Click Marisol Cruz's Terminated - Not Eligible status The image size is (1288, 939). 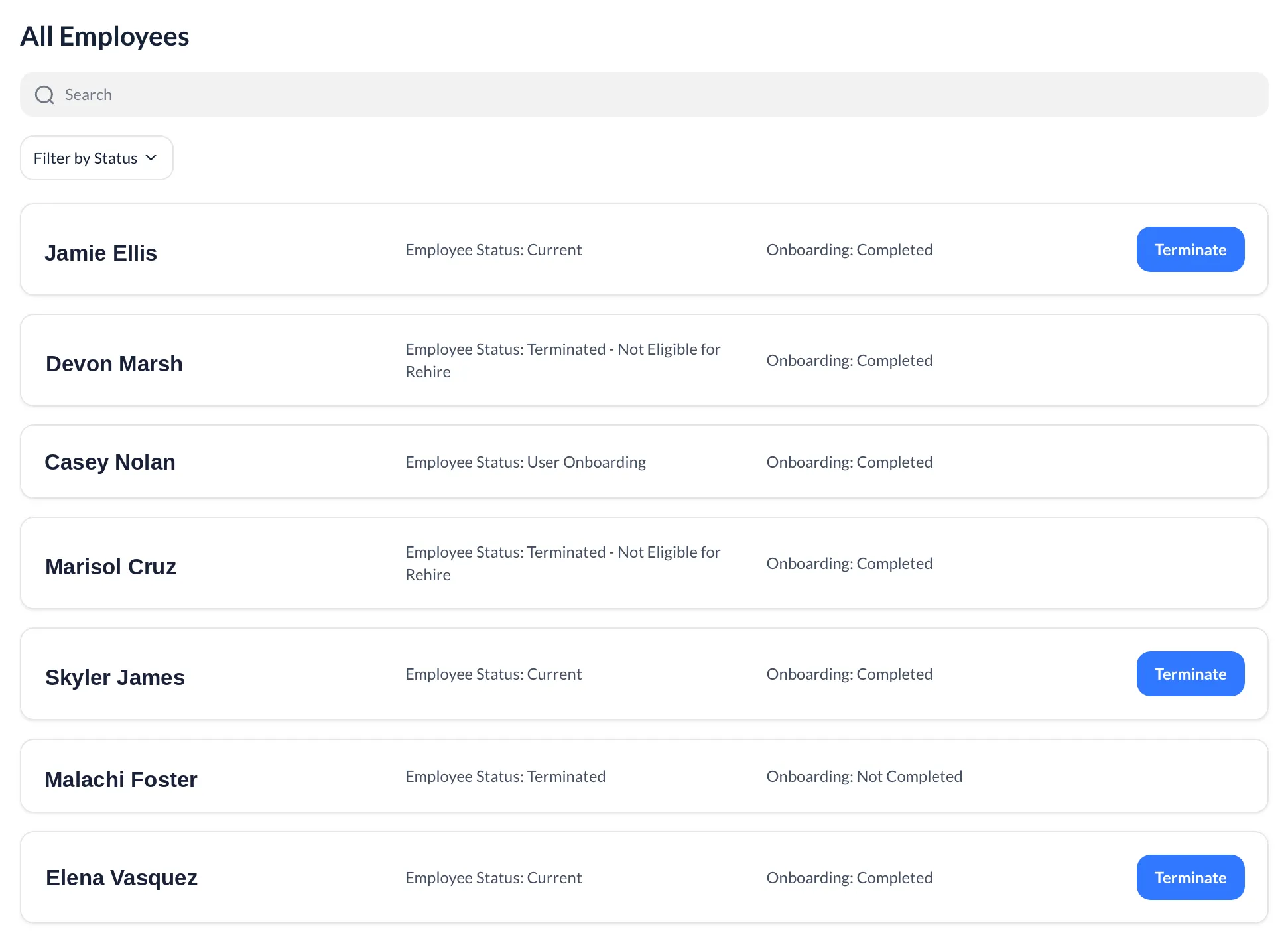(563, 564)
